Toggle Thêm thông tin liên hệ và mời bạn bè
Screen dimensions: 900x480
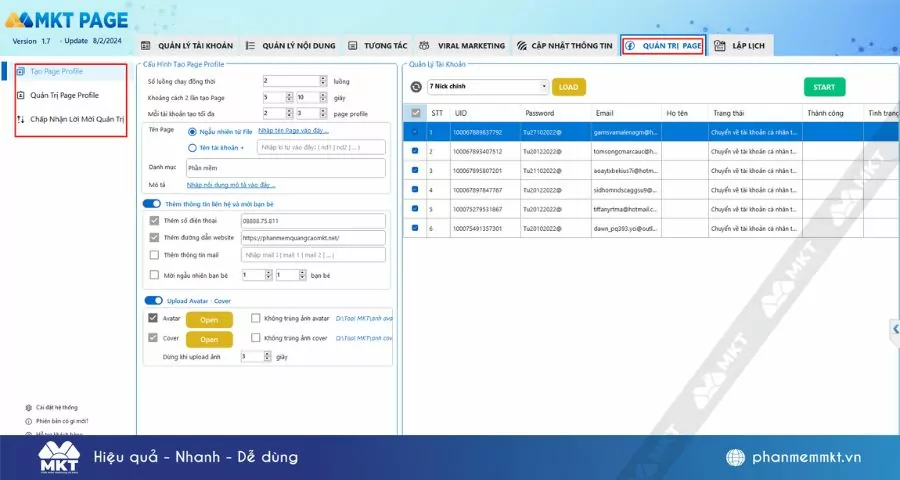[x=152, y=204]
